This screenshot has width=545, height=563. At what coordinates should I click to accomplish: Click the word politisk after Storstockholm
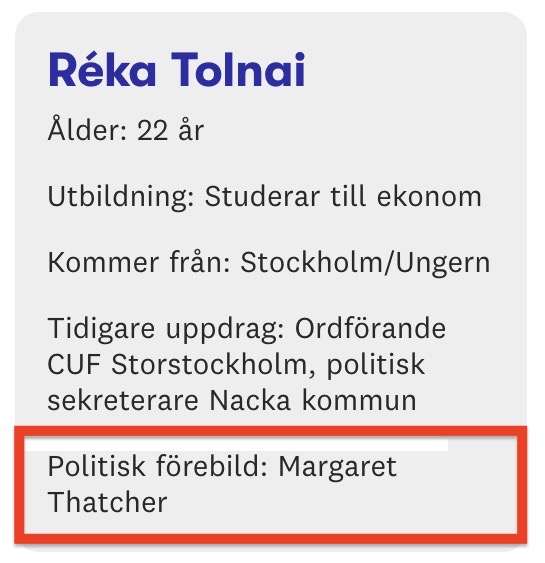tap(376, 365)
